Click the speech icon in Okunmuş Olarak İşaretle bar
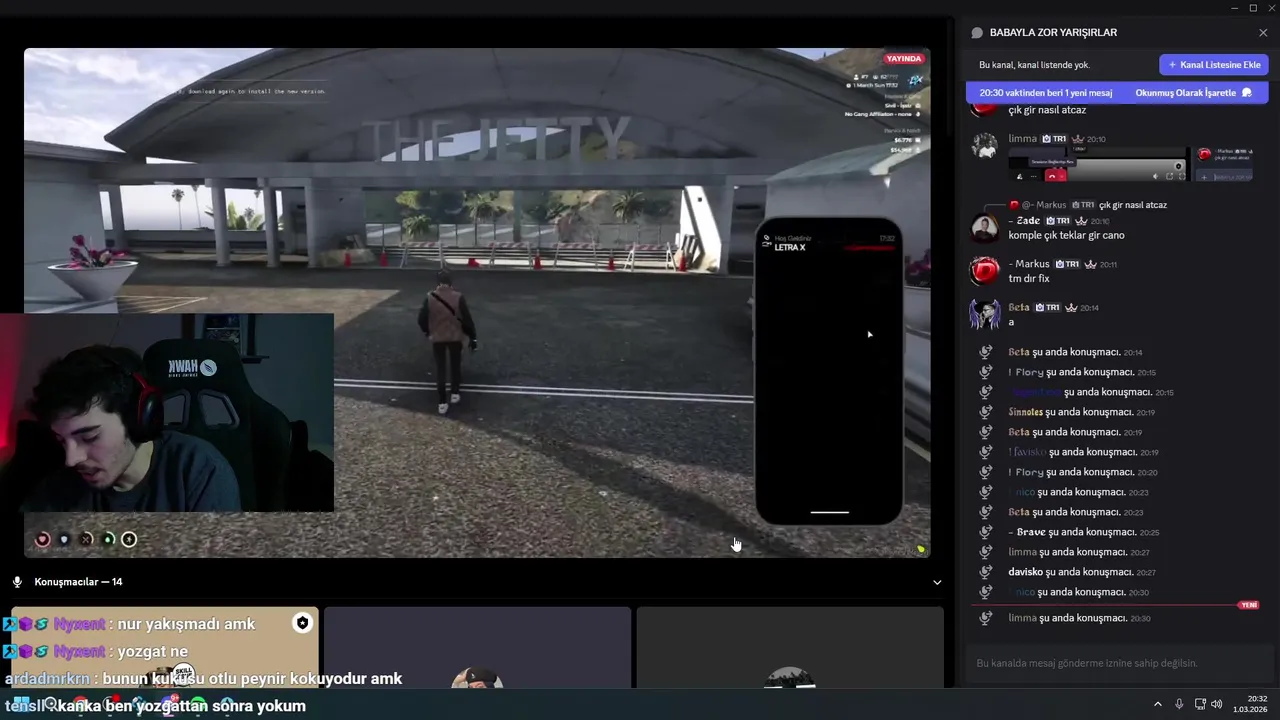1280x720 pixels. [x=1246, y=93]
